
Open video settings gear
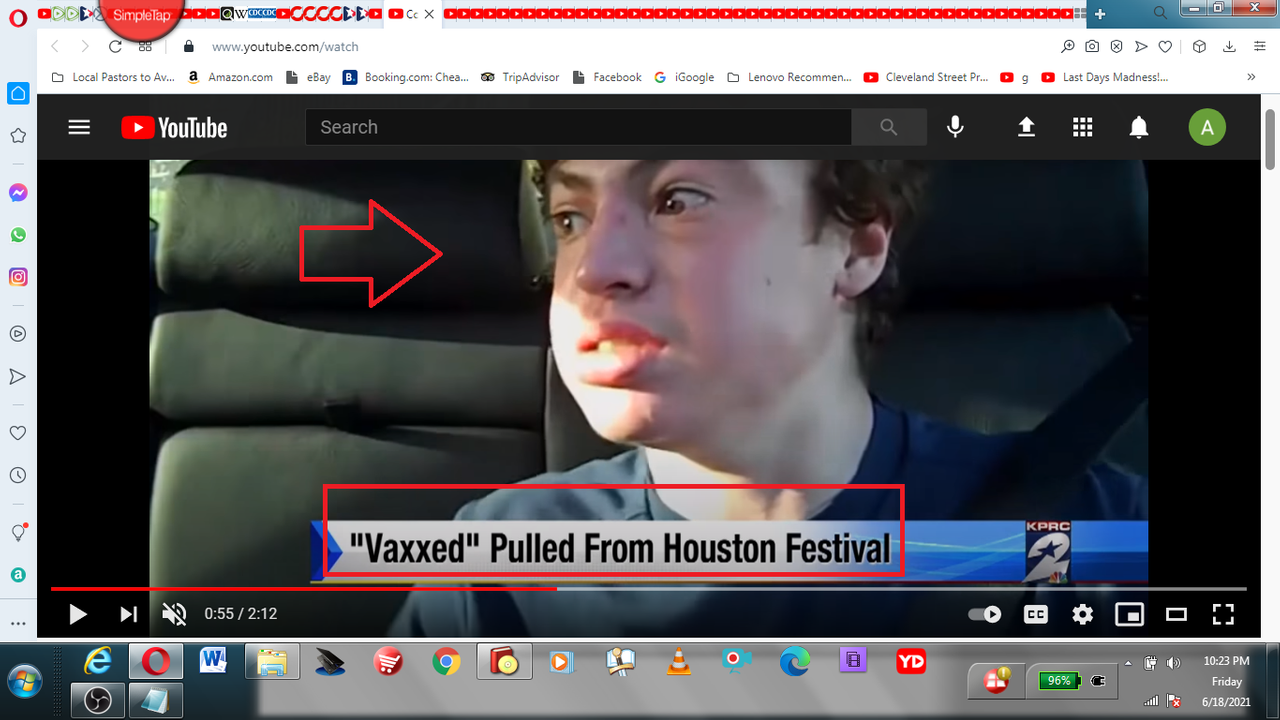[1083, 614]
